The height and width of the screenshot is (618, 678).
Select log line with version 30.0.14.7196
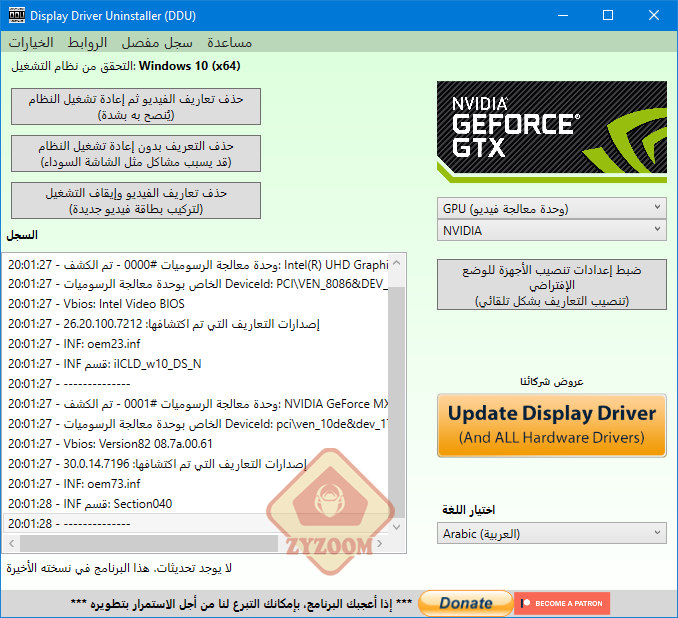click(x=196, y=464)
